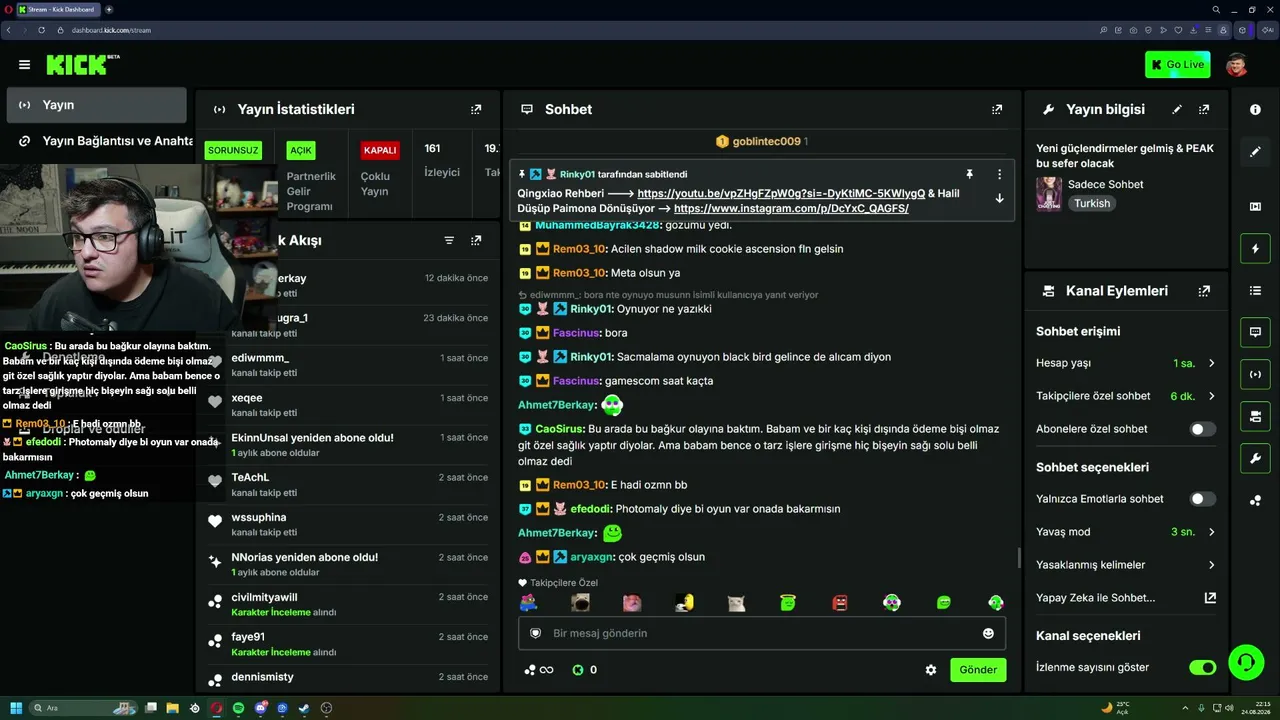Expand Yavaş mod setting
This screenshot has width=1280, height=720.
[x=1126, y=532]
